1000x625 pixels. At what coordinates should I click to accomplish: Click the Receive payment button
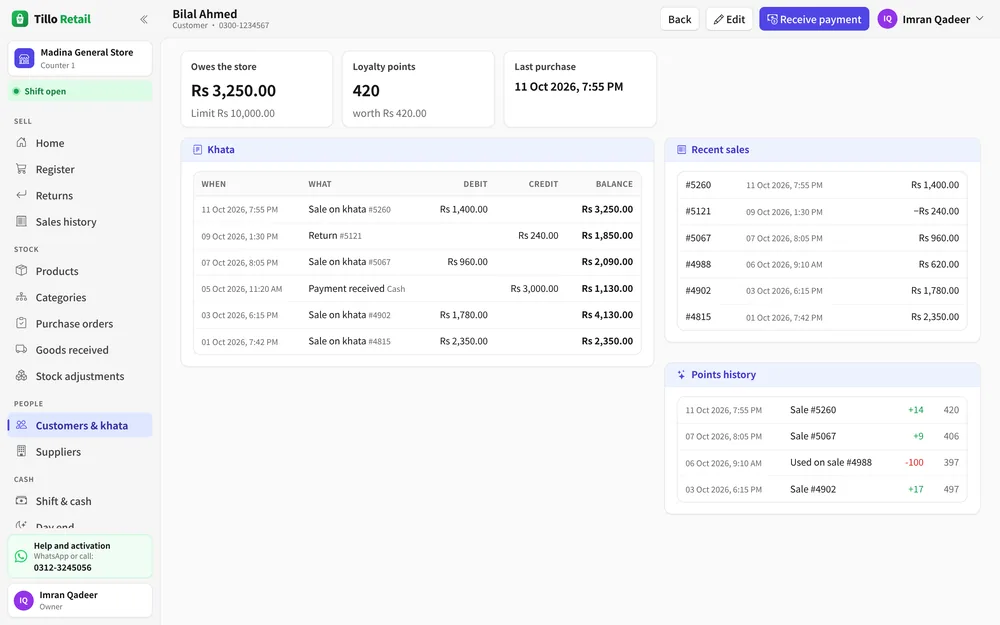pos(814,19)
